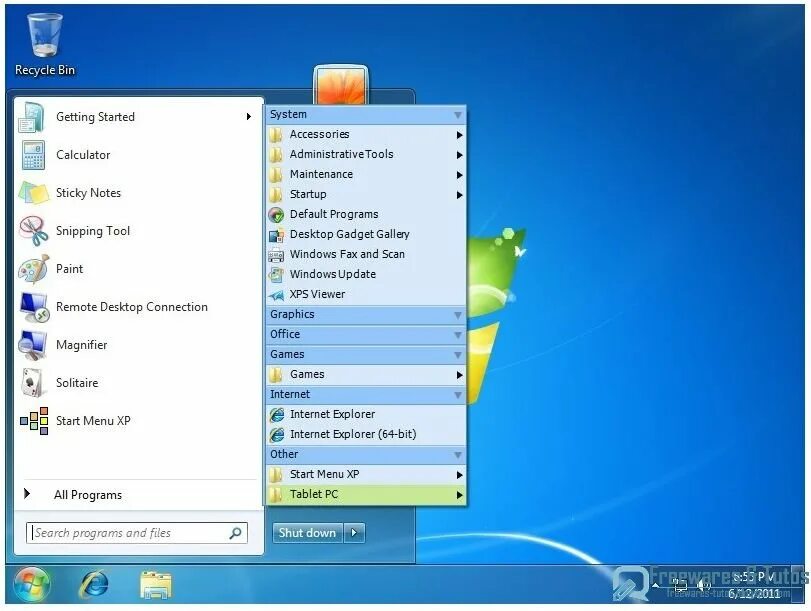Collapse the Internet group header
Viewport: 811px width, 611px height.
pyautogui.click(x=366, y=395)
